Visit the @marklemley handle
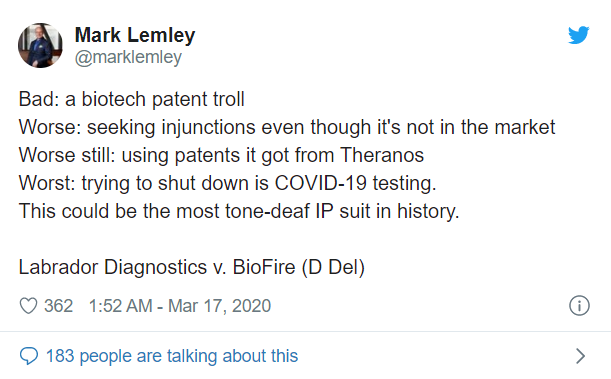This screenshot has height=379, width=611. (x=128, y=57)
